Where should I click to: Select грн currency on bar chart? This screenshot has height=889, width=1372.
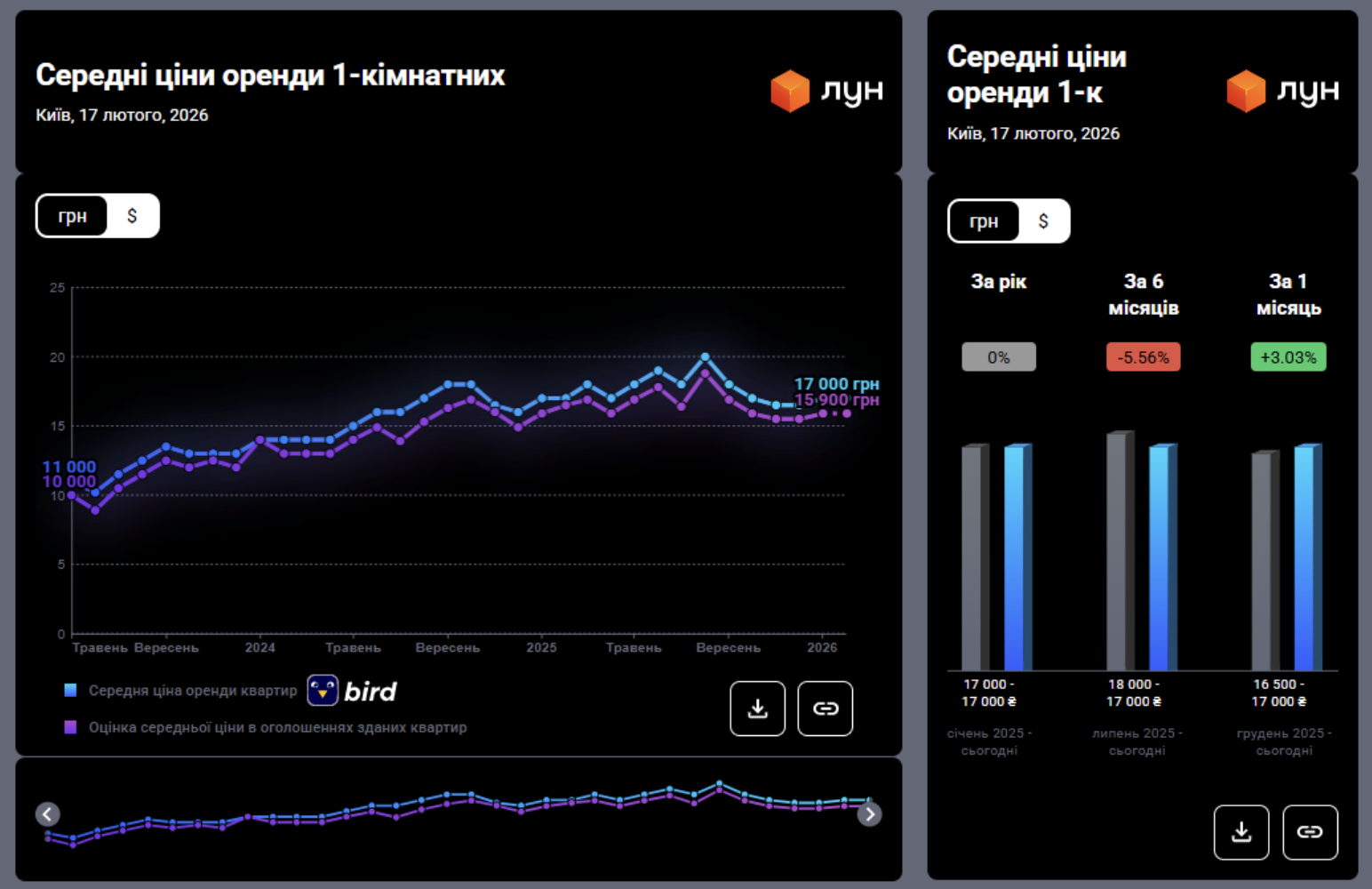(x=984, y=221)
